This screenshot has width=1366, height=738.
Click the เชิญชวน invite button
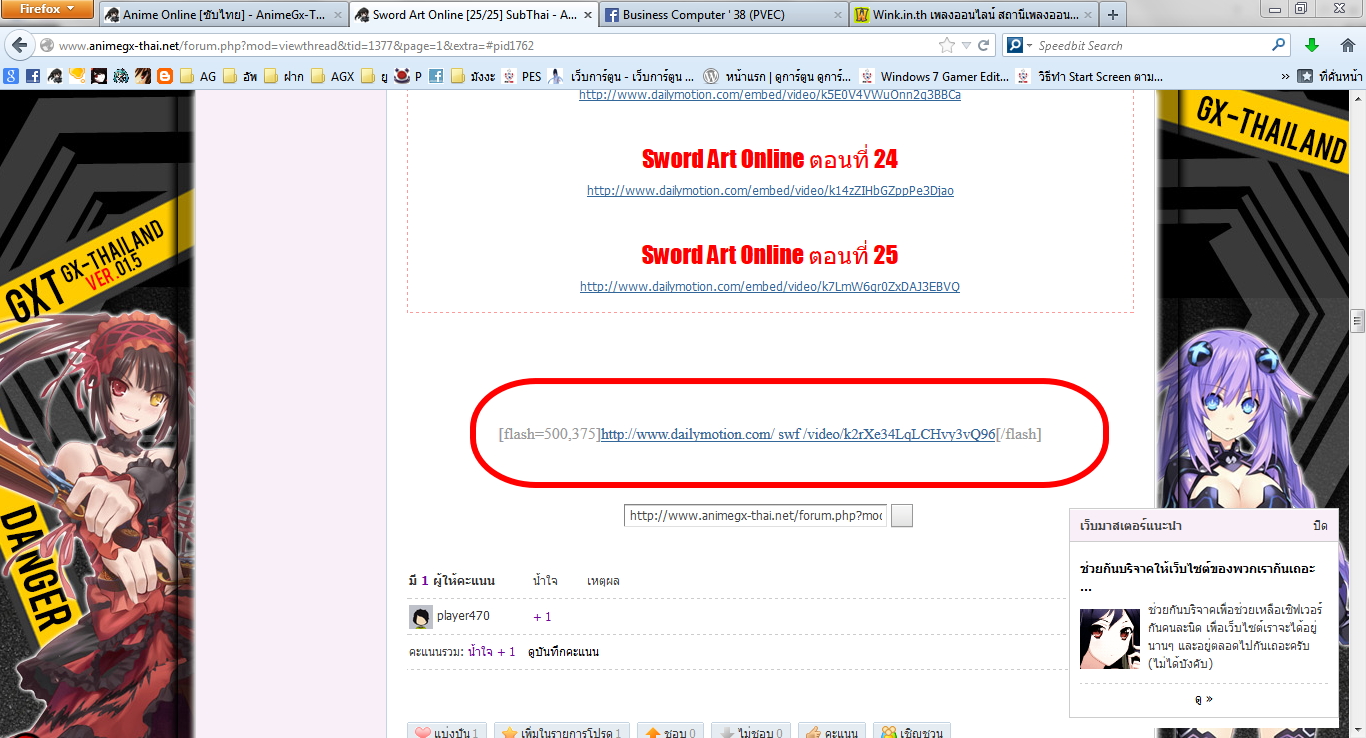(x=912, y=733)
